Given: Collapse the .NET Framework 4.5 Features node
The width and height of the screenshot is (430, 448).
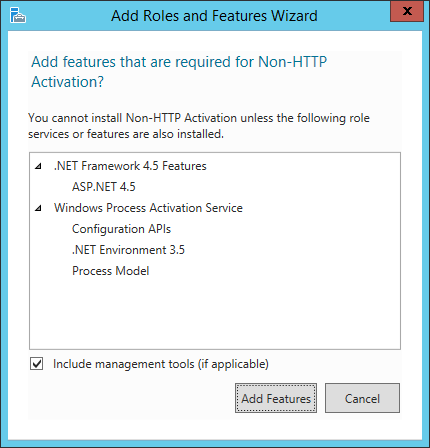Looking at the screenshot, I should 39,166.
